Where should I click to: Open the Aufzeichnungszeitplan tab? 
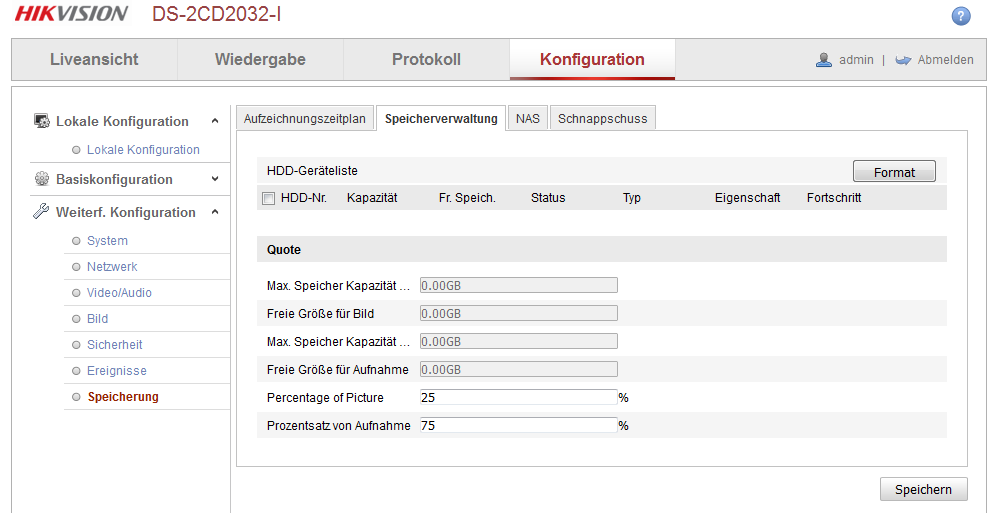click(x=305, y=118)
